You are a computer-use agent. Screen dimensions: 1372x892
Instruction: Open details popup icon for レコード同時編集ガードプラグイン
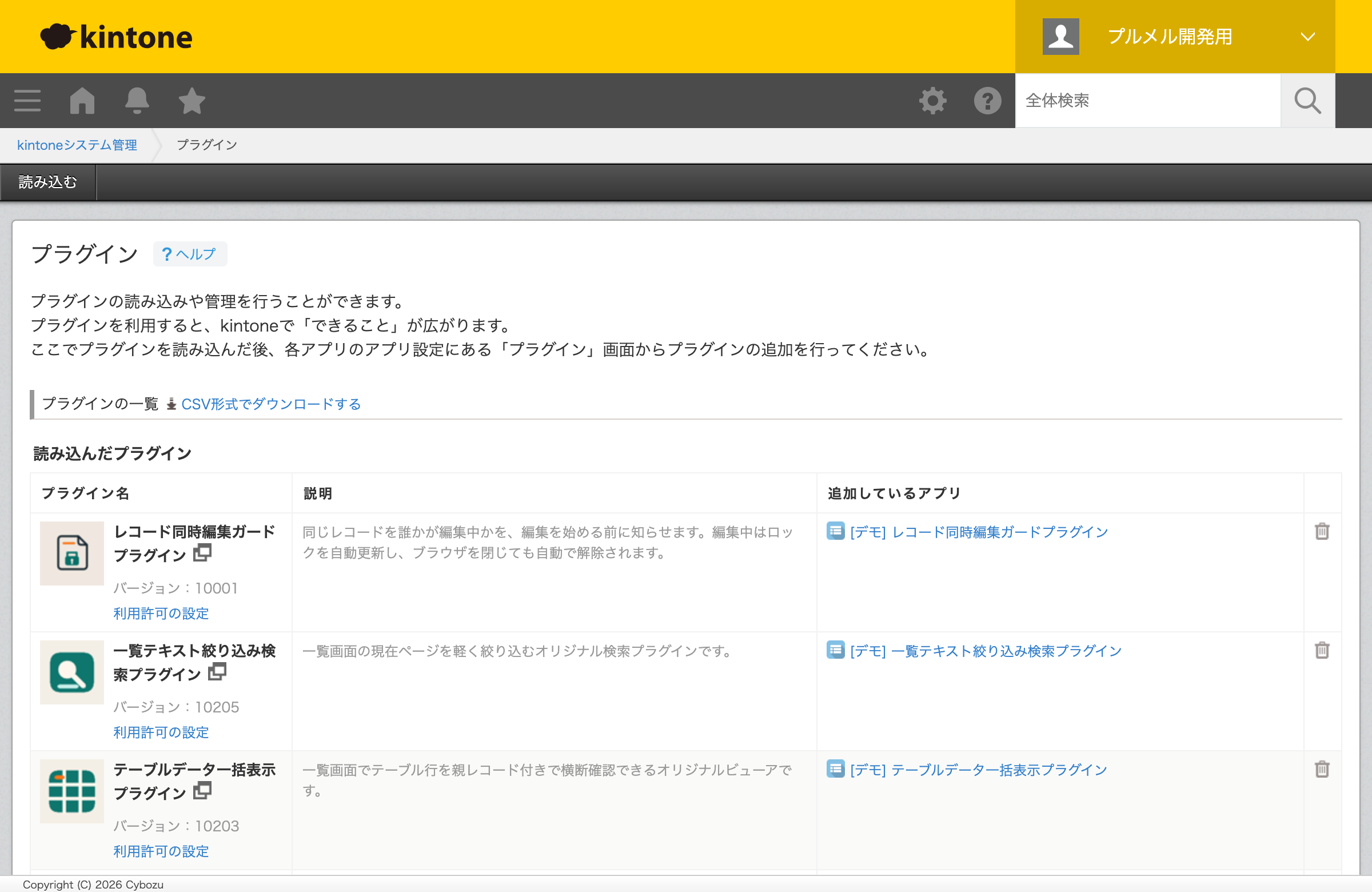tap(202, 553)
